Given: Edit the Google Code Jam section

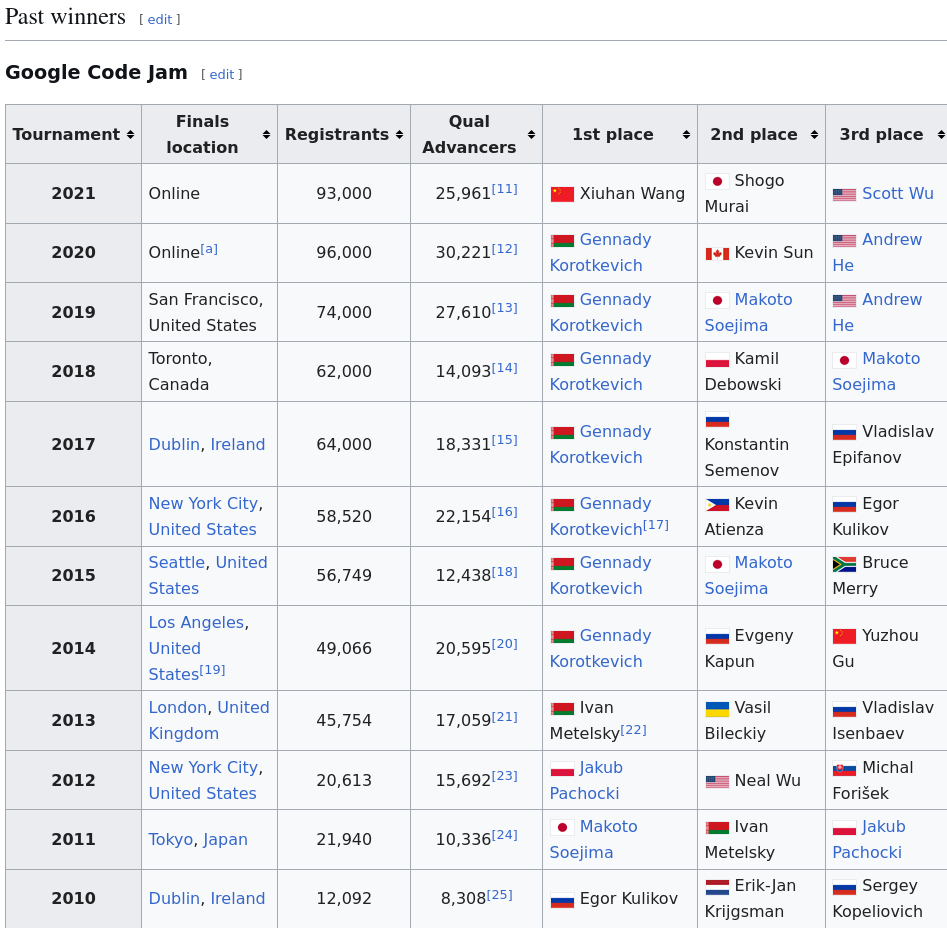Looking at the screenshot, I should 222,74.
